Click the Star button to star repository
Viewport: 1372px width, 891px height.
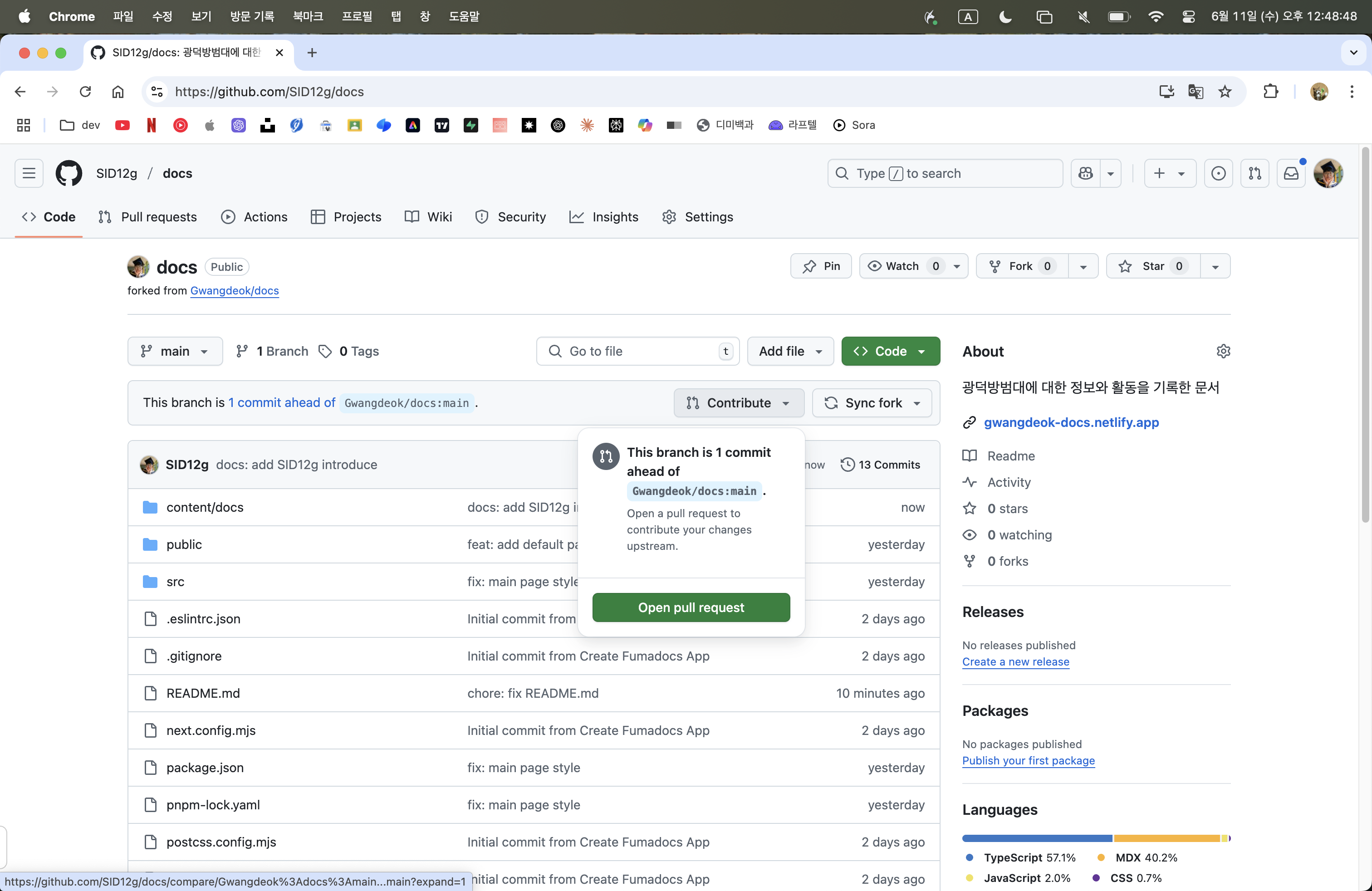[1153, 266]
